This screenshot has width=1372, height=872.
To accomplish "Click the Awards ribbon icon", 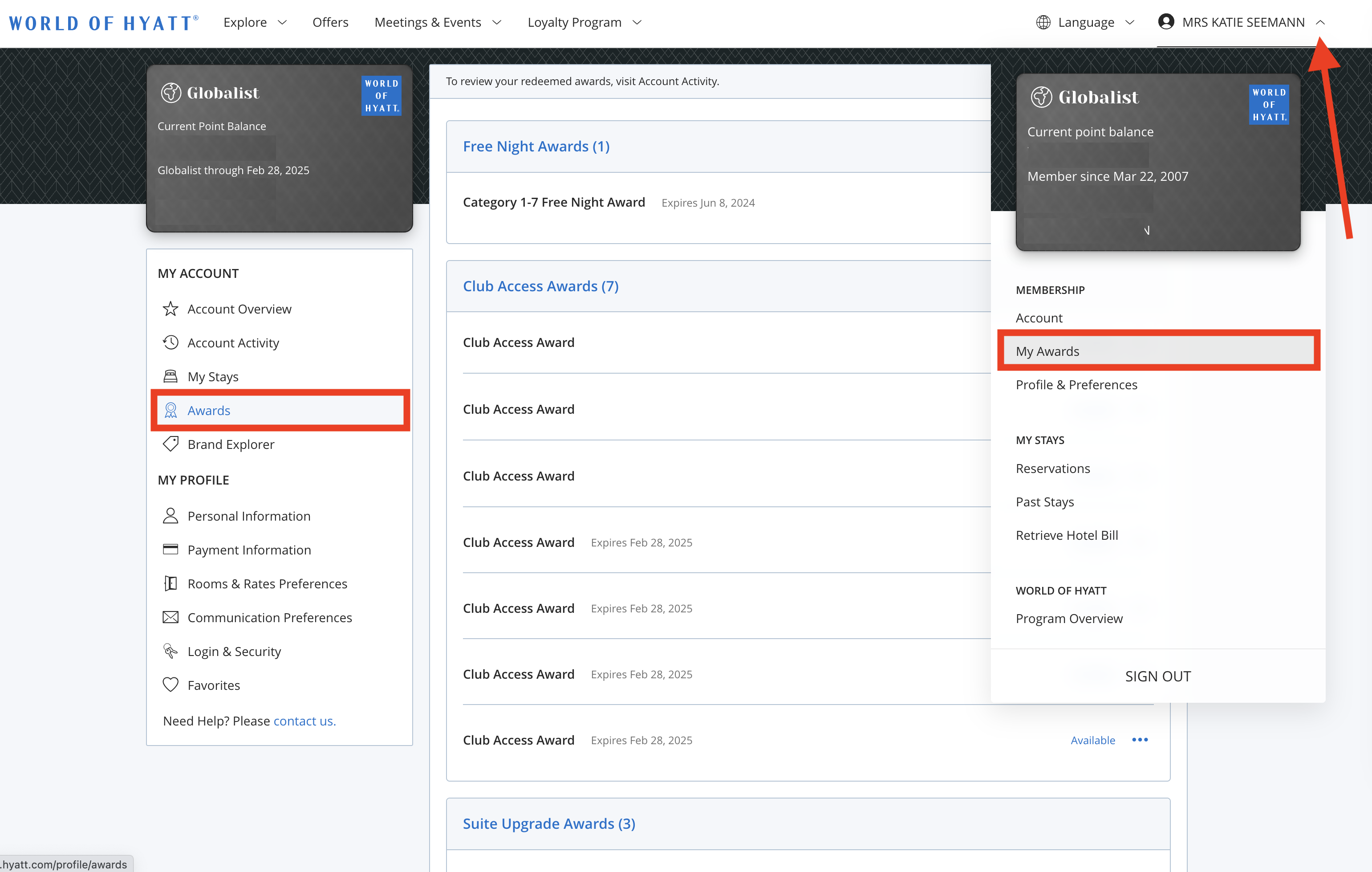I will 170,410.
